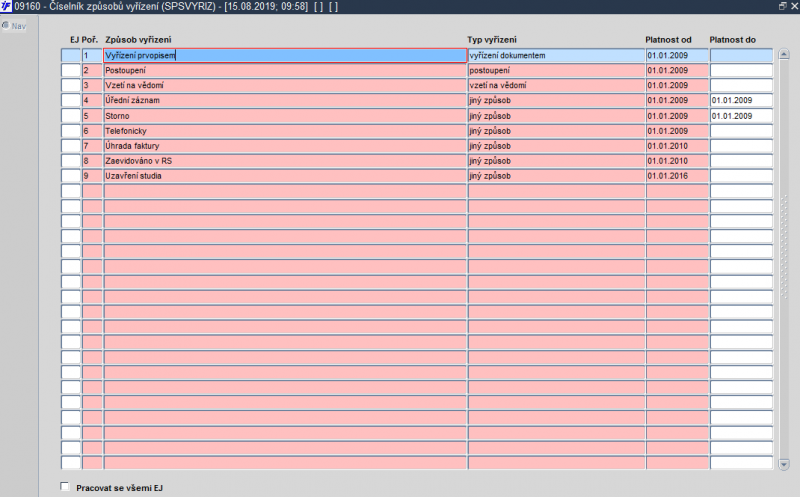
Task: Click 'Platnost do' column header
Action: (x=732, y=40)
